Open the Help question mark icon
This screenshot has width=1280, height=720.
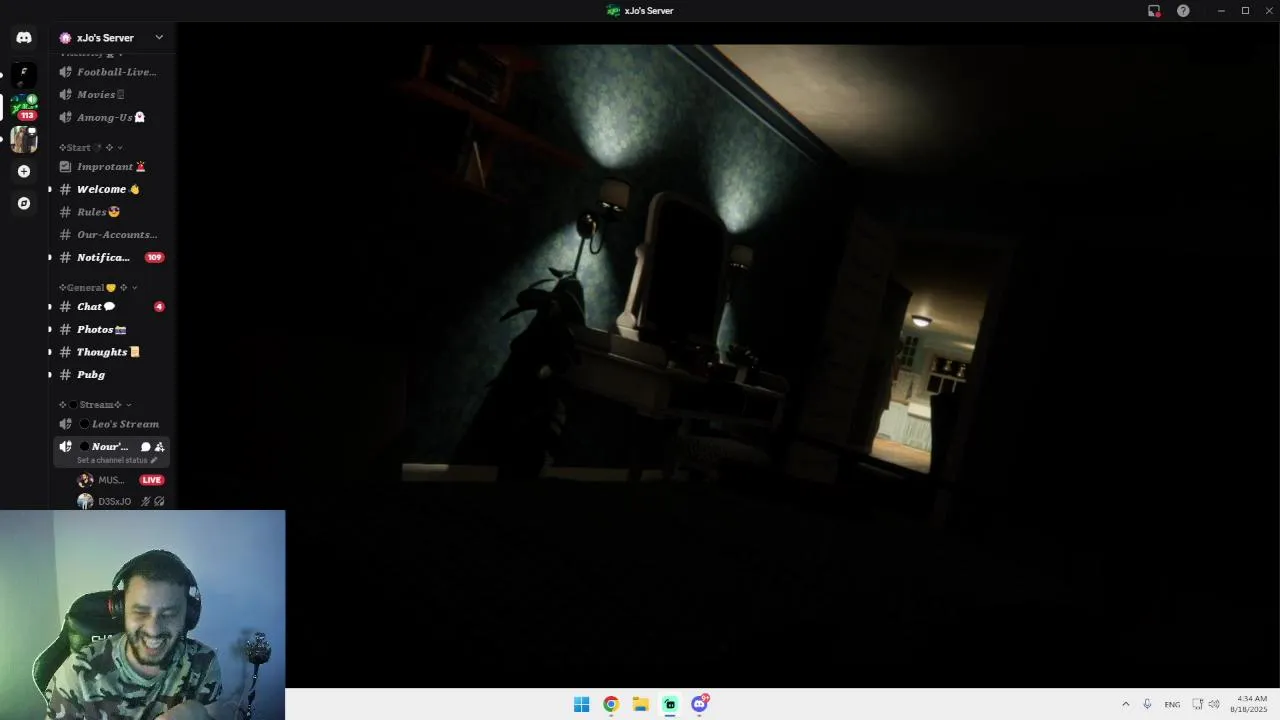tap(1183, 11)
